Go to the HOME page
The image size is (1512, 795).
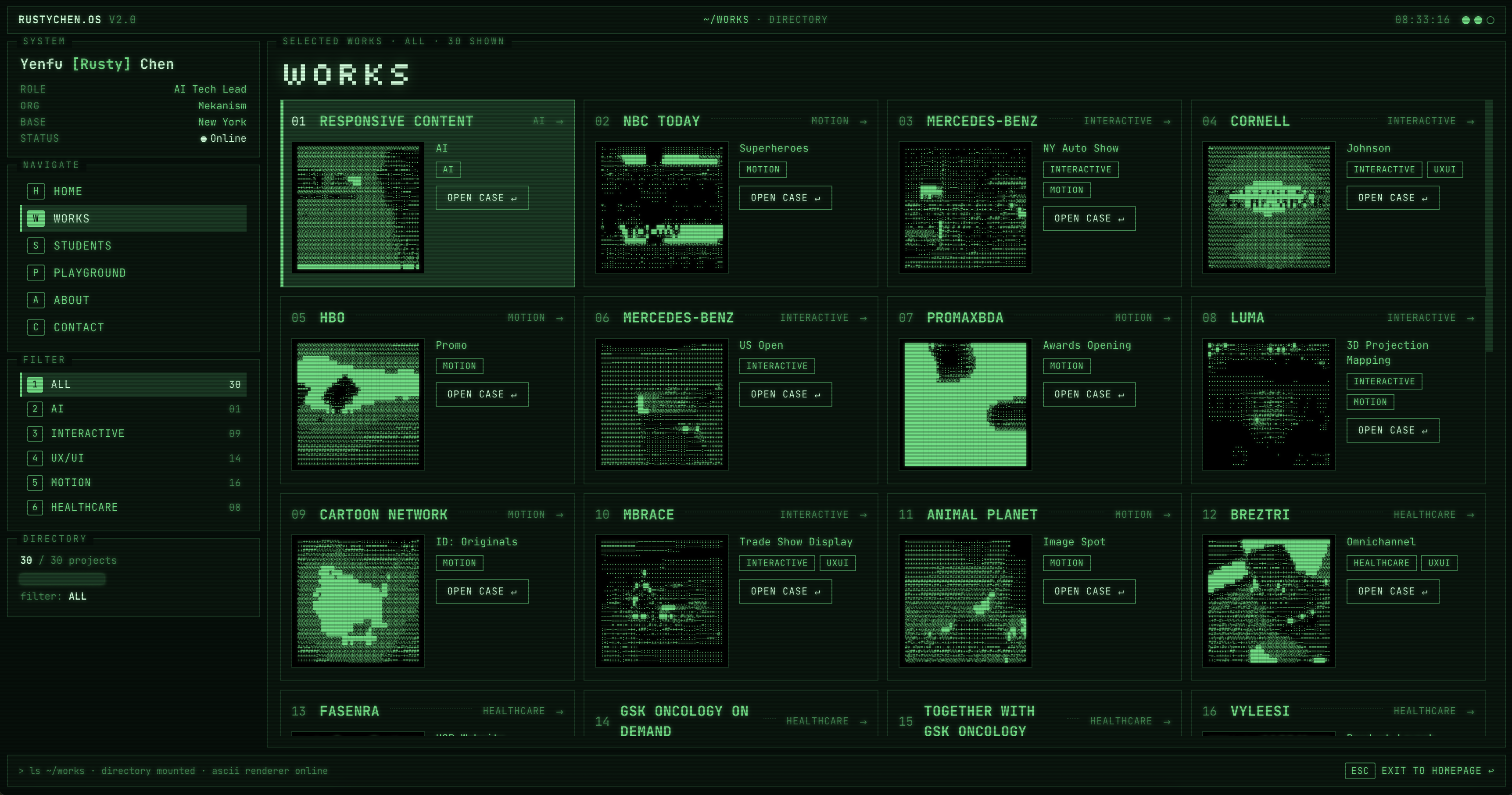(x=133, y=191)
